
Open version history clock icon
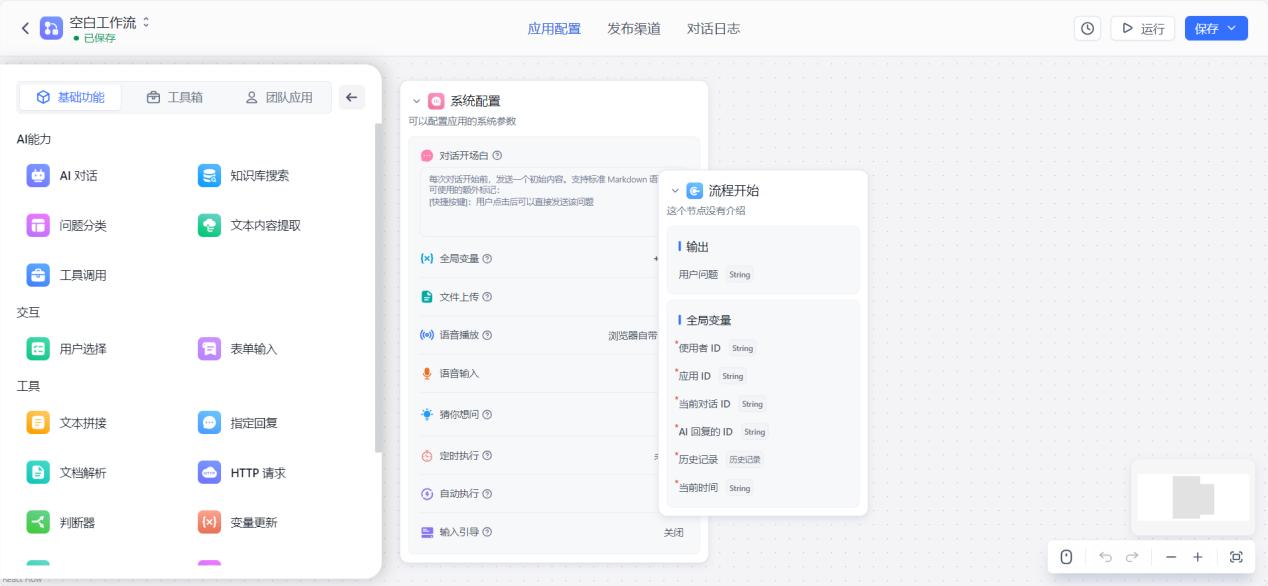[1088, 29]
